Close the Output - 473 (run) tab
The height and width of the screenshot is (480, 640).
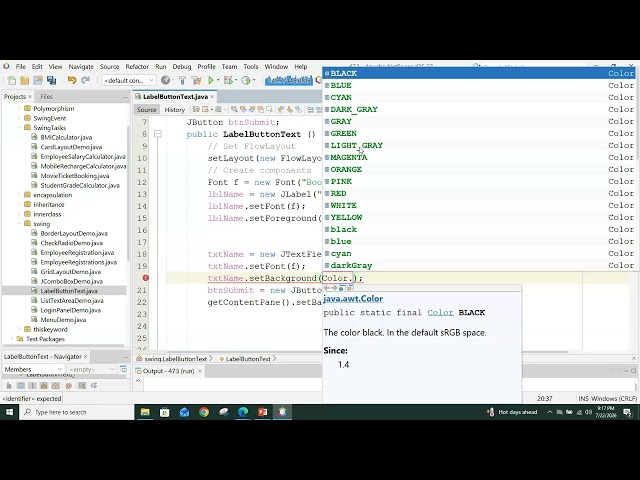[200, 371]
